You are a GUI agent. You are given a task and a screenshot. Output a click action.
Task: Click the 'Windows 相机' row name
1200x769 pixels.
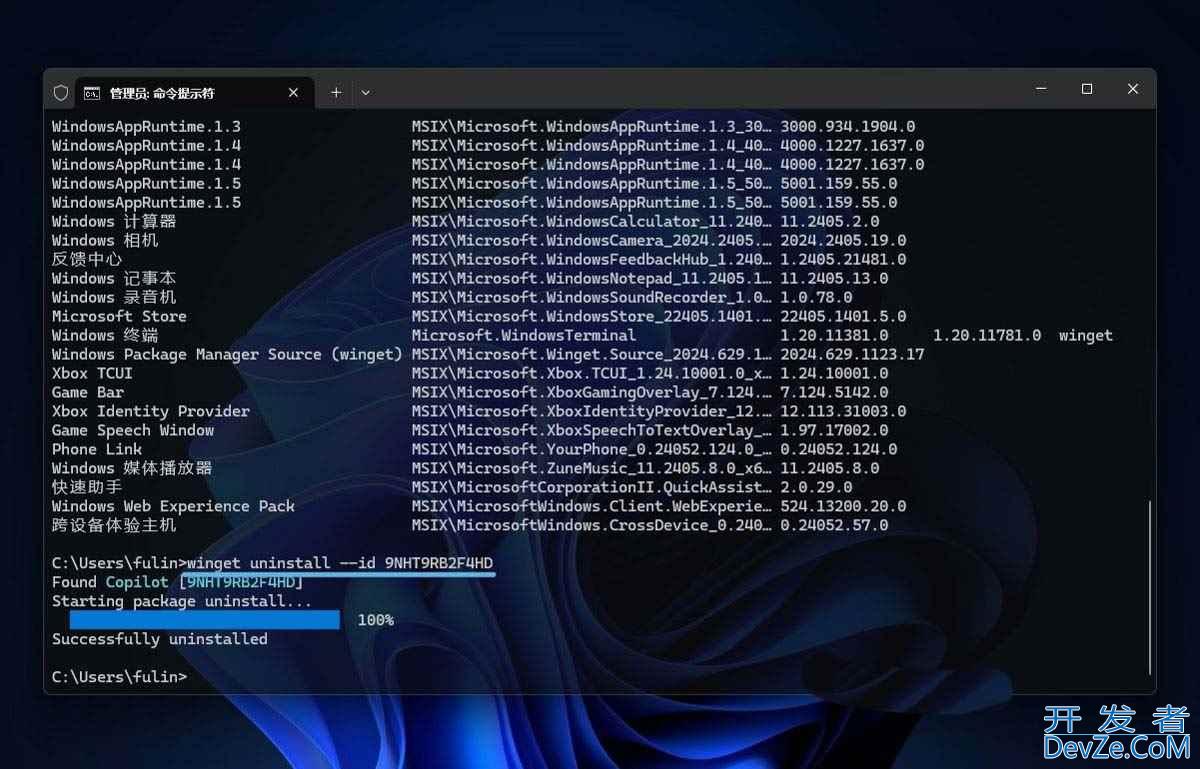pyautogui.click(x=105, y=240)
